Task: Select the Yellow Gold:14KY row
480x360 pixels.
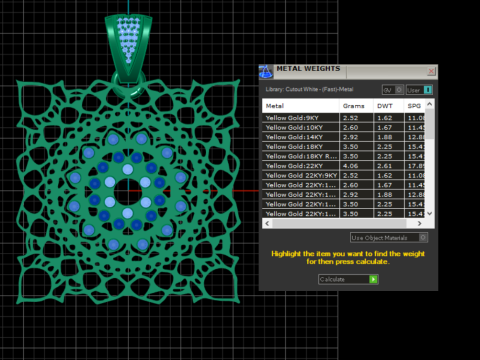Action: [x=344, y=137]
